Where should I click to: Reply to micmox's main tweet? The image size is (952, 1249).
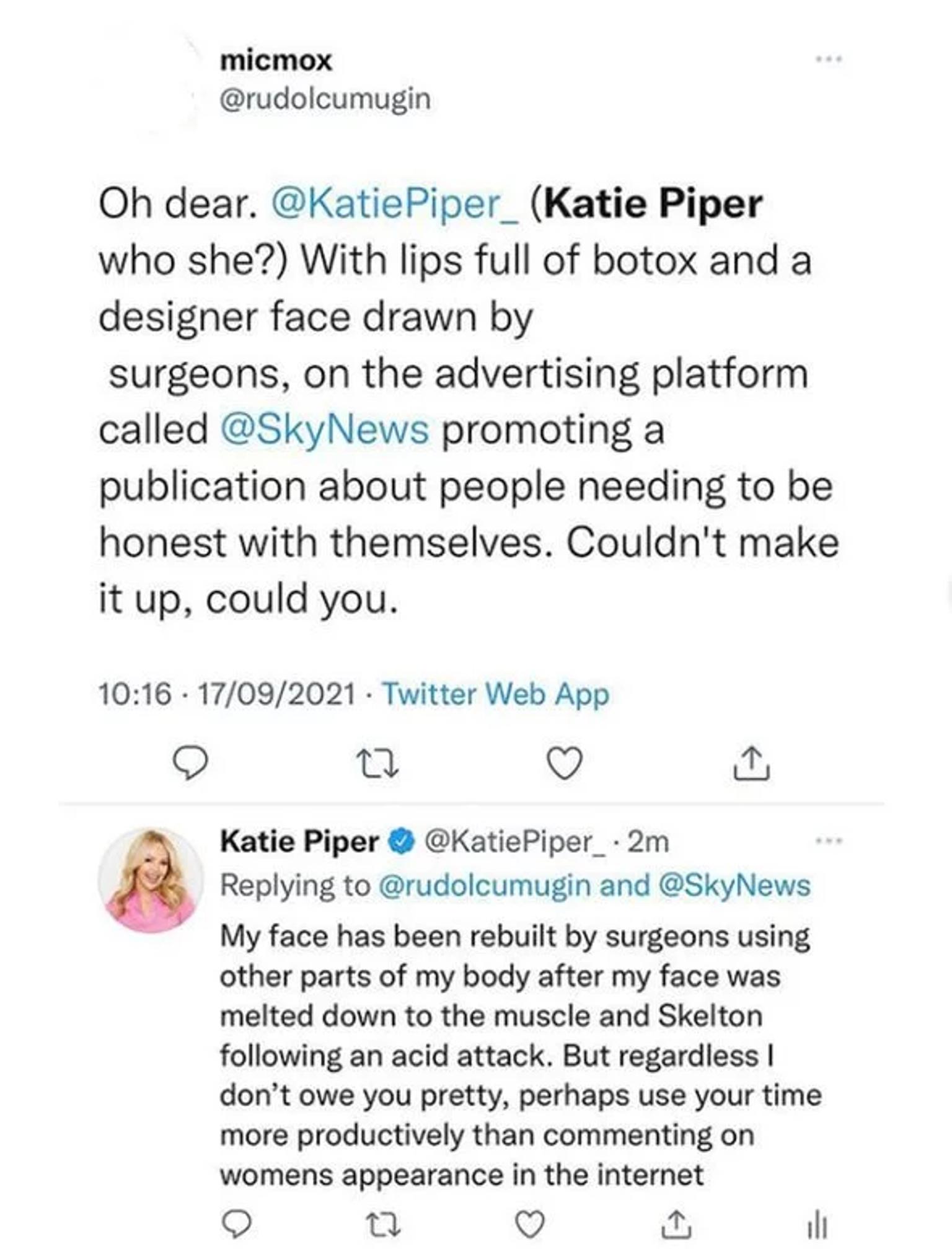pos(190,762)
